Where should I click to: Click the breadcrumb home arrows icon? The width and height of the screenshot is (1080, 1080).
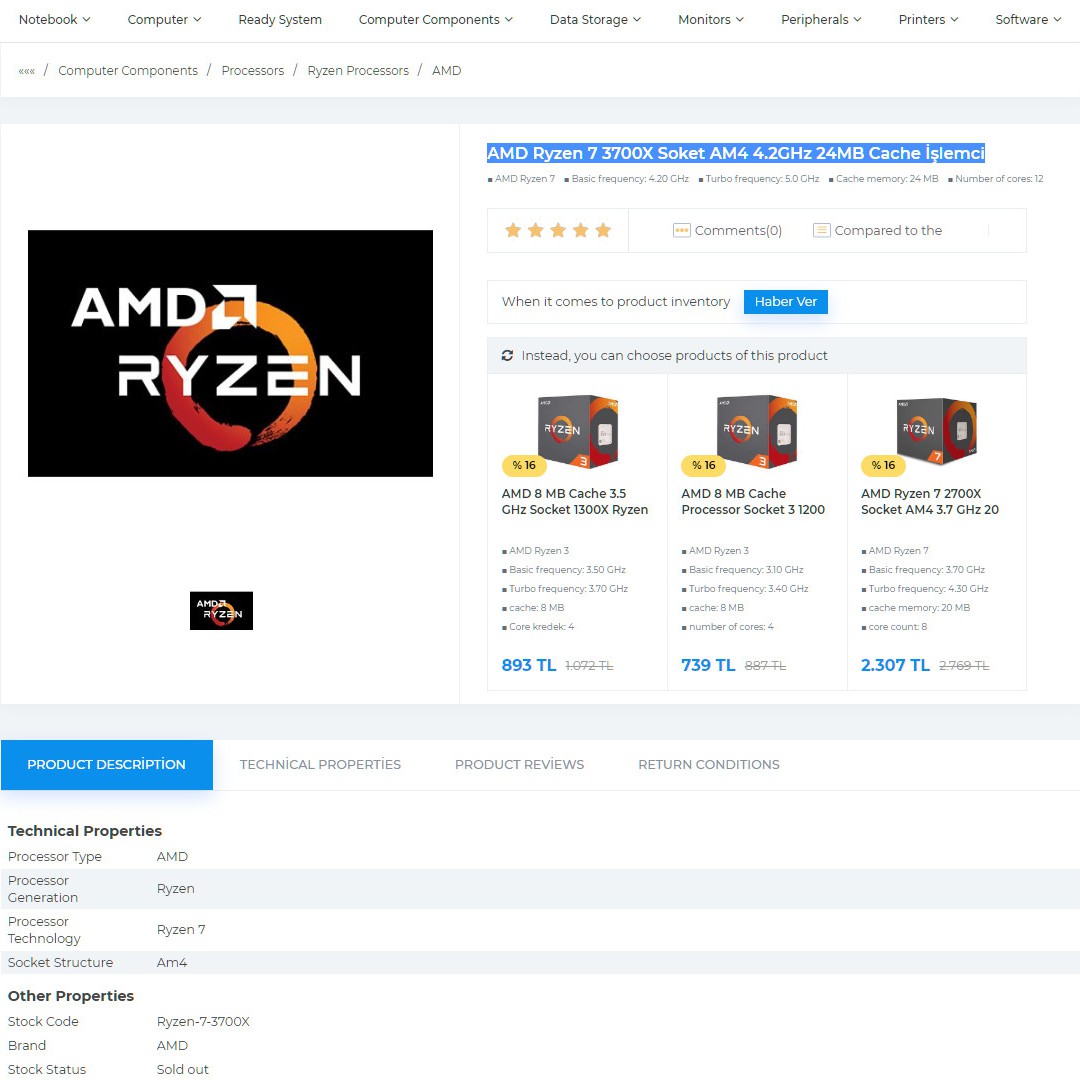pyautogui.click(x=27, y=71)
